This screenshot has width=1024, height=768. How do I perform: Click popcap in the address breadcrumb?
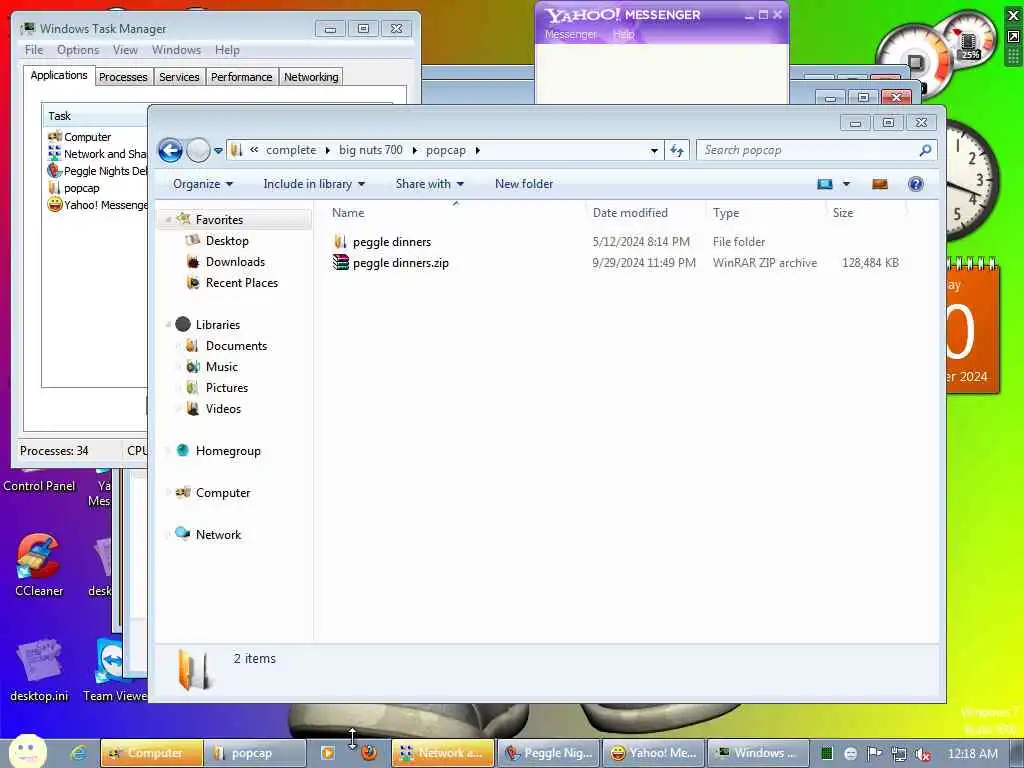pos(445,150)
